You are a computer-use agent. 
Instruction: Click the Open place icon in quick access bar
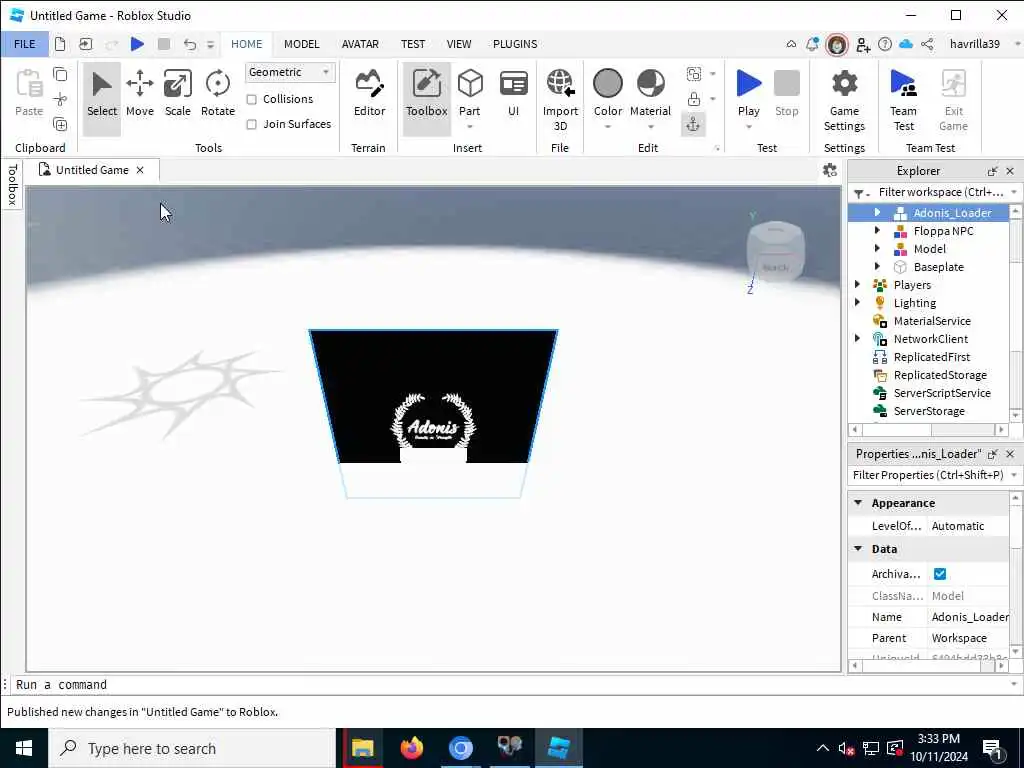tap(86, 44)
